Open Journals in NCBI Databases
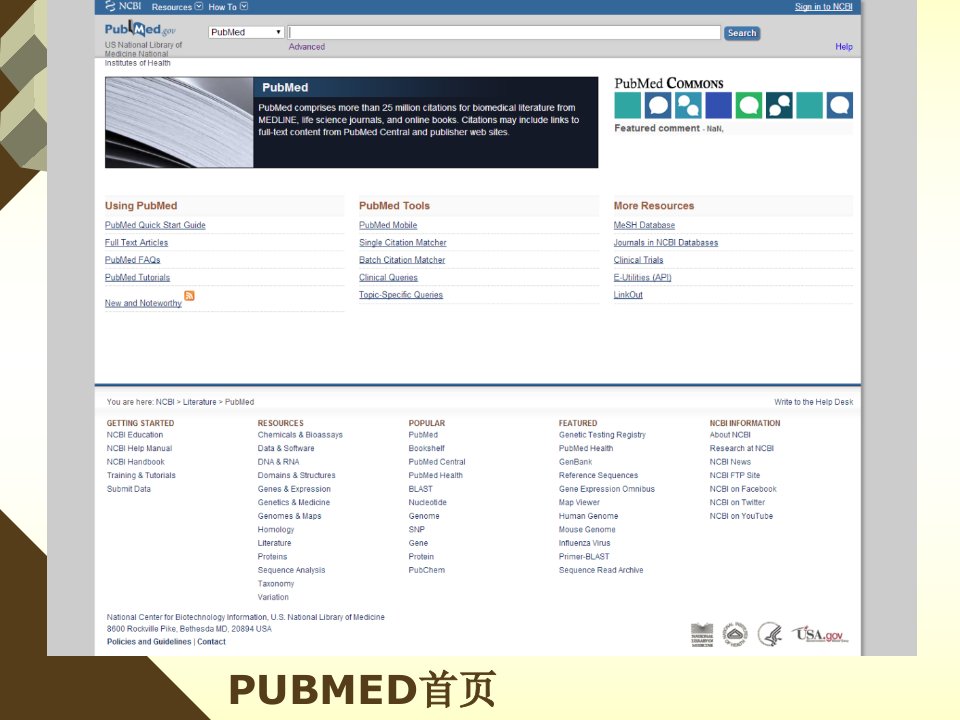 (666, 242)
